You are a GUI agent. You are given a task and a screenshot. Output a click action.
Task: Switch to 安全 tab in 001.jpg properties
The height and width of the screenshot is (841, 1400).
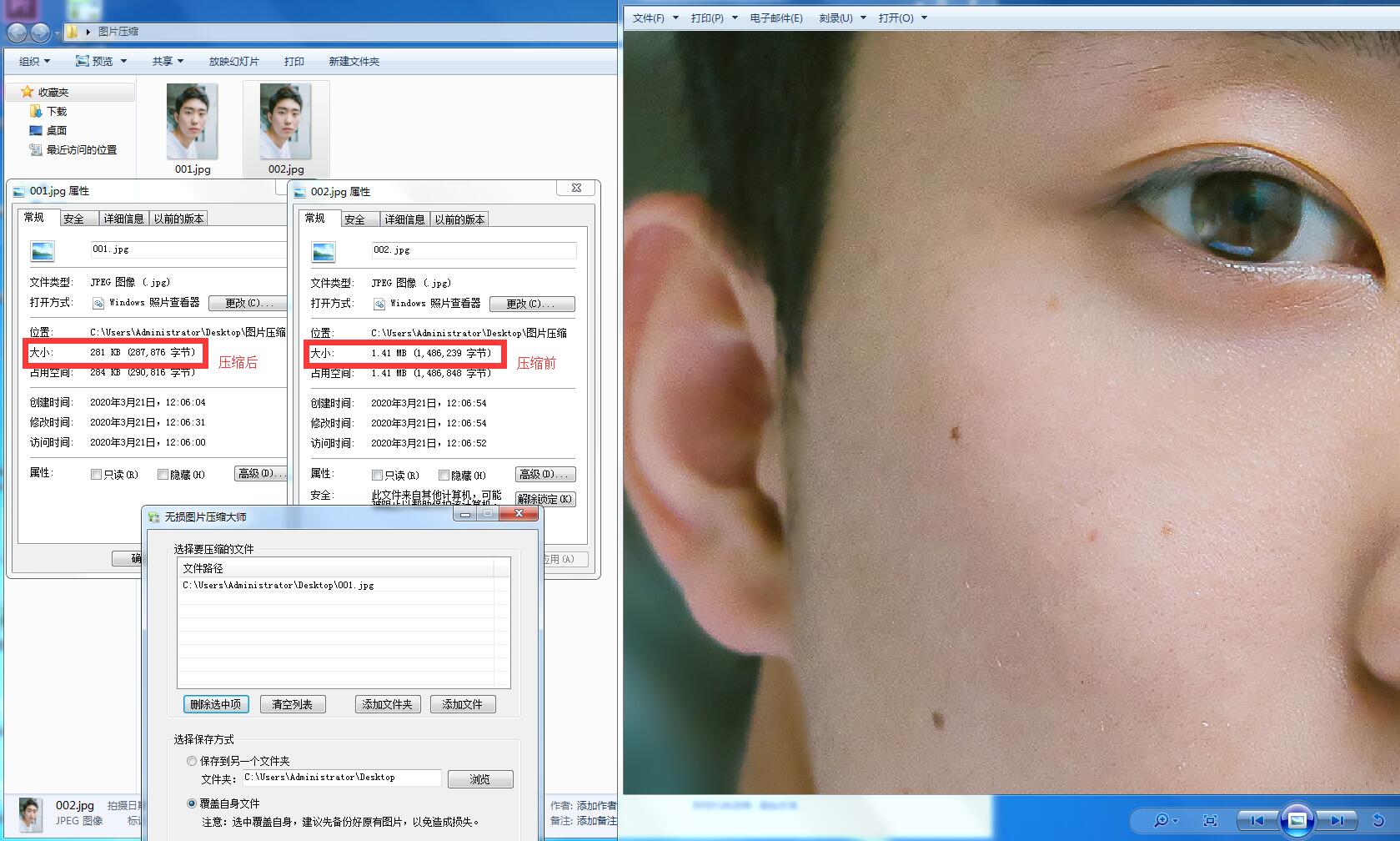pos(74,219)
